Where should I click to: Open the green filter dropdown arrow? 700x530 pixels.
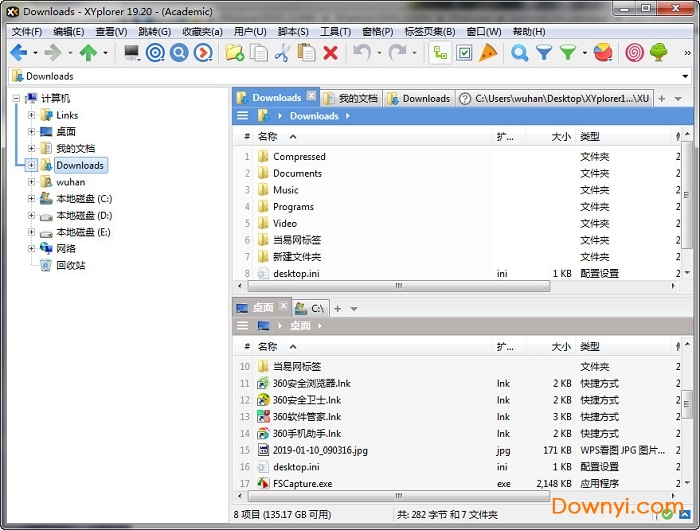click(585, 53)
